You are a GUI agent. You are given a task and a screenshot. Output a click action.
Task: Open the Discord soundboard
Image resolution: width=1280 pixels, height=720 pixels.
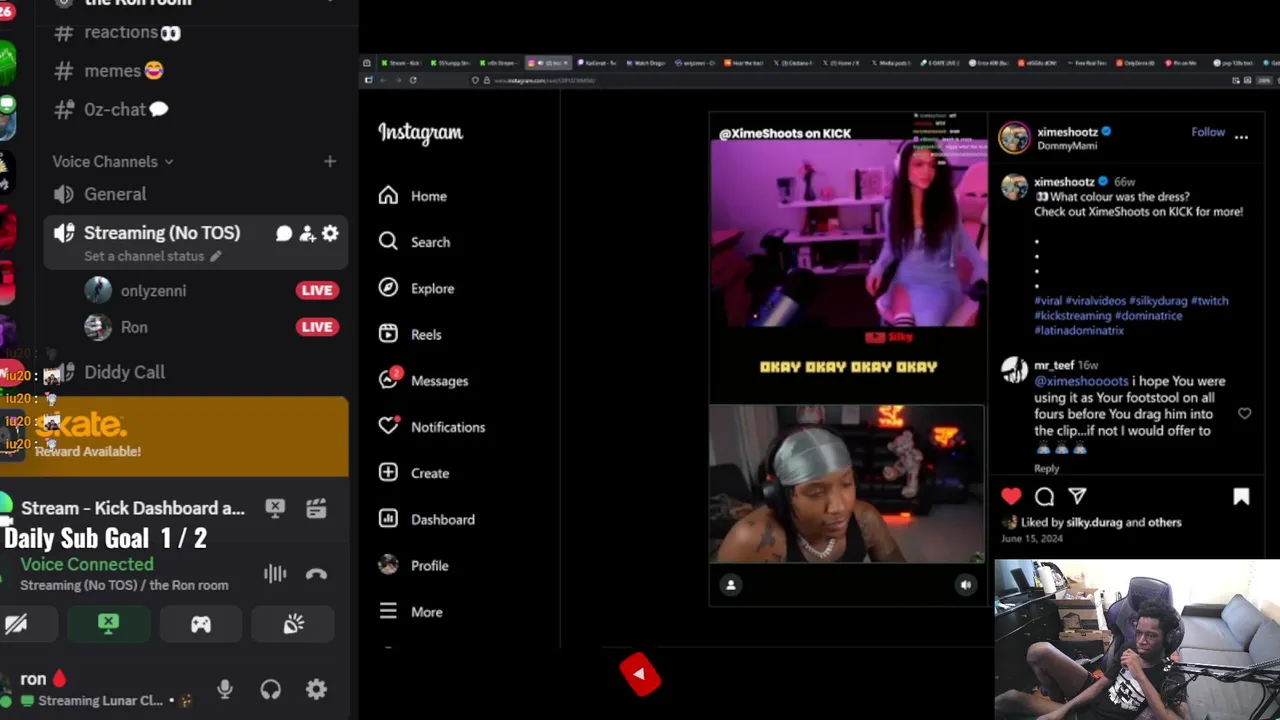pos(293,624)
